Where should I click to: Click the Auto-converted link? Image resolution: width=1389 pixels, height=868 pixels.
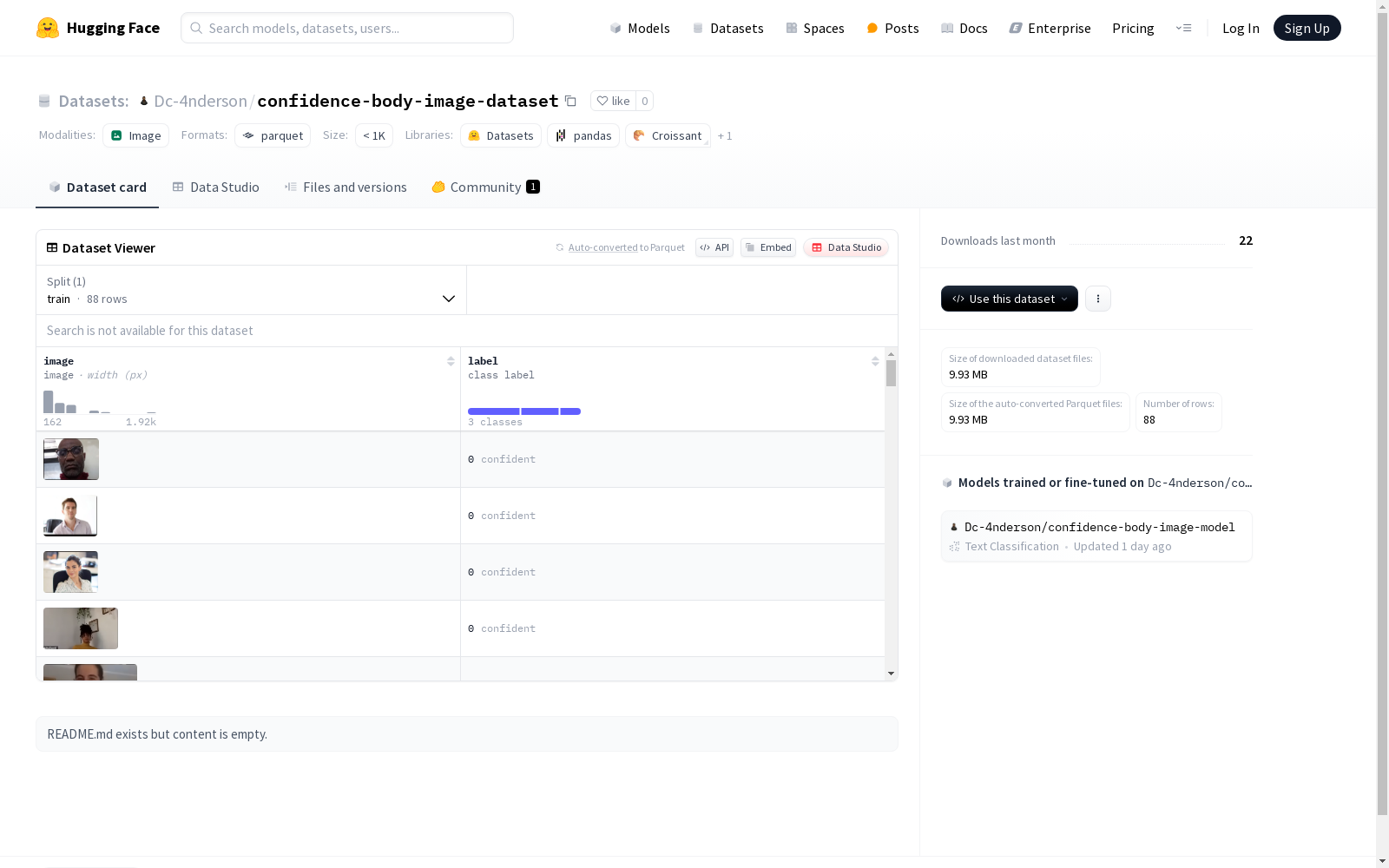(602, 247)
